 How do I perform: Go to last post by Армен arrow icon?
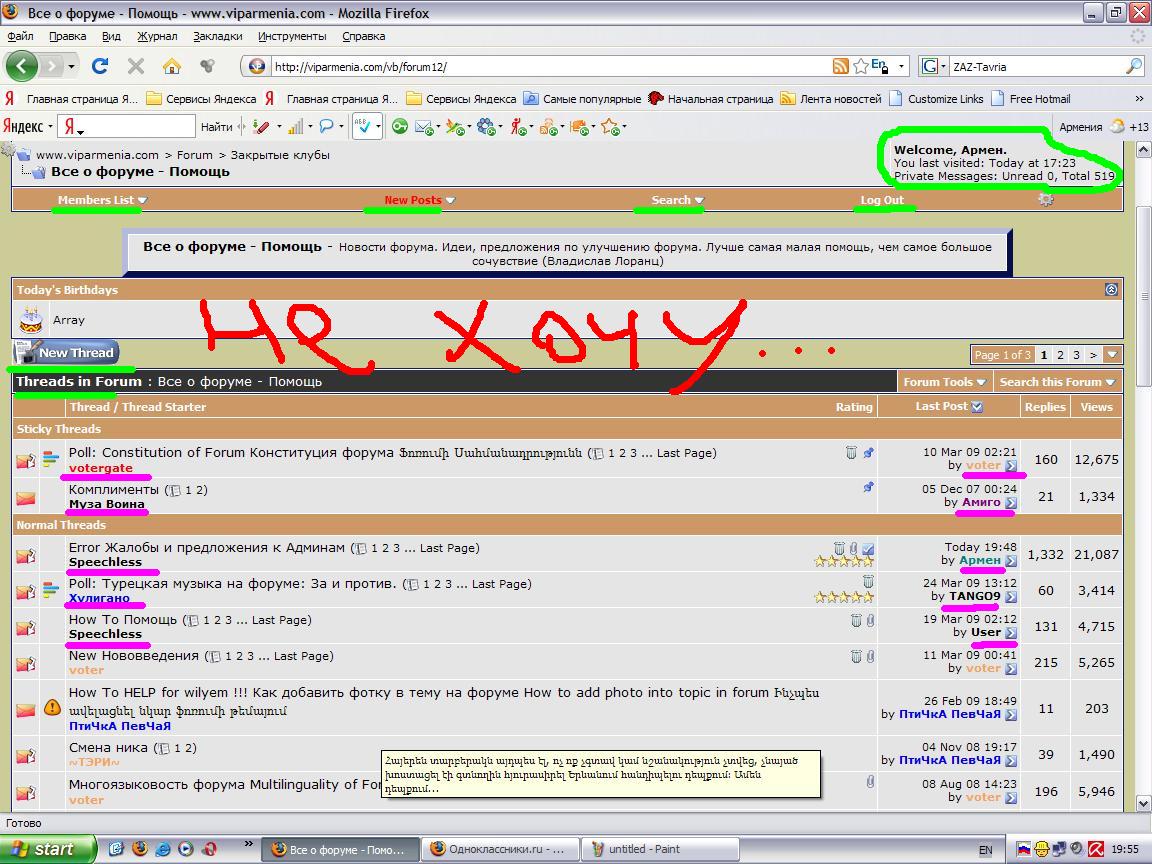click(1011, 561)
